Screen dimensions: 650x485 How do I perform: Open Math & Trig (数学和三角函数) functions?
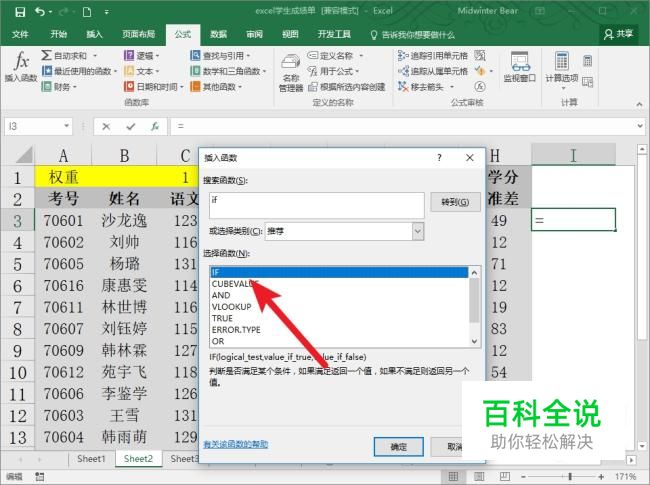point(228,71)
